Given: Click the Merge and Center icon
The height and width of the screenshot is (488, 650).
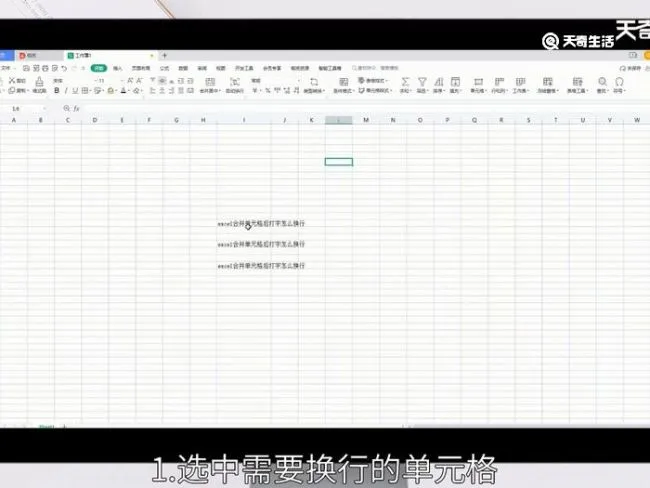Looking at the screenshot, I should 210,84.
